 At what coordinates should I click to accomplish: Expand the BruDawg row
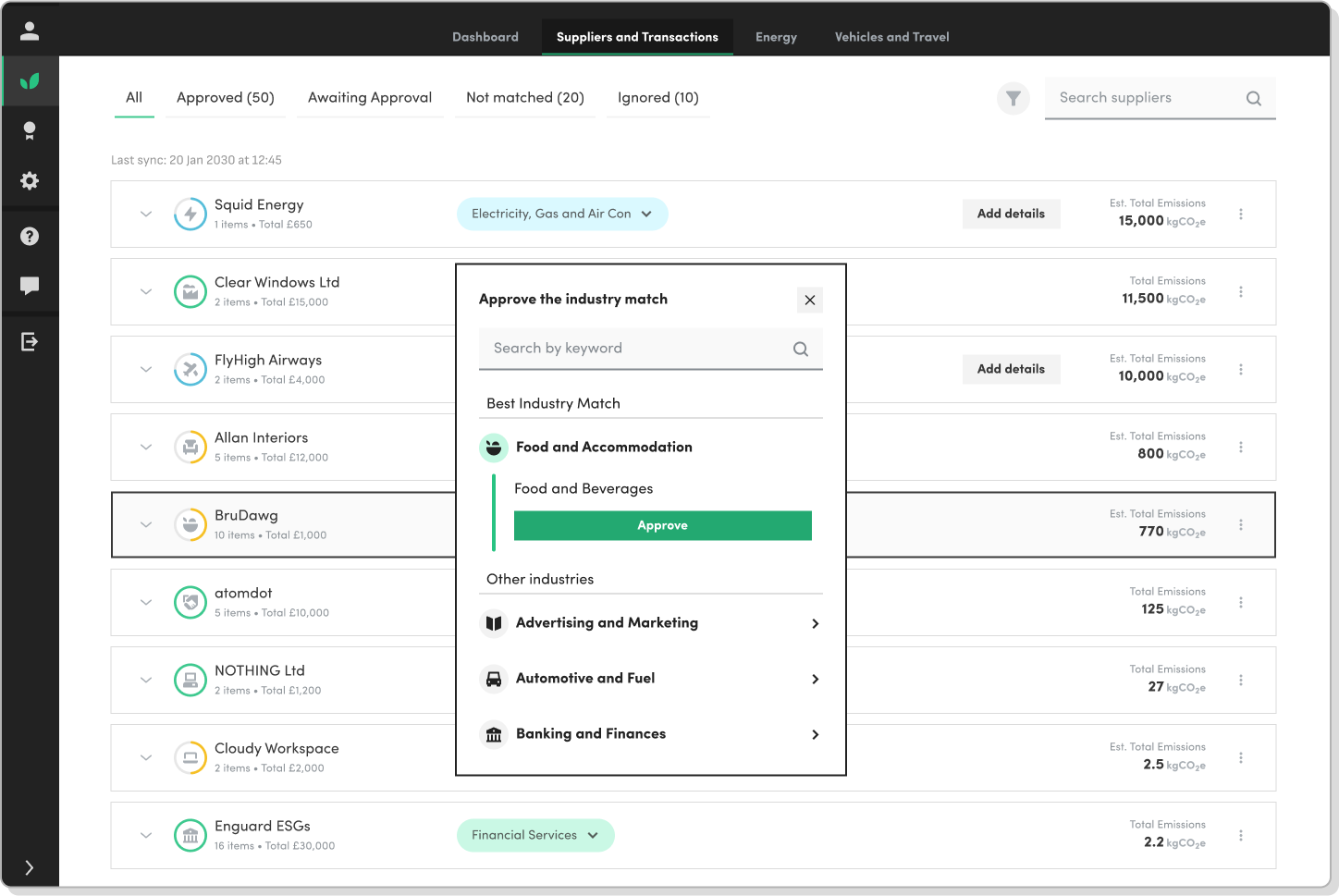(x=146, y=524)
